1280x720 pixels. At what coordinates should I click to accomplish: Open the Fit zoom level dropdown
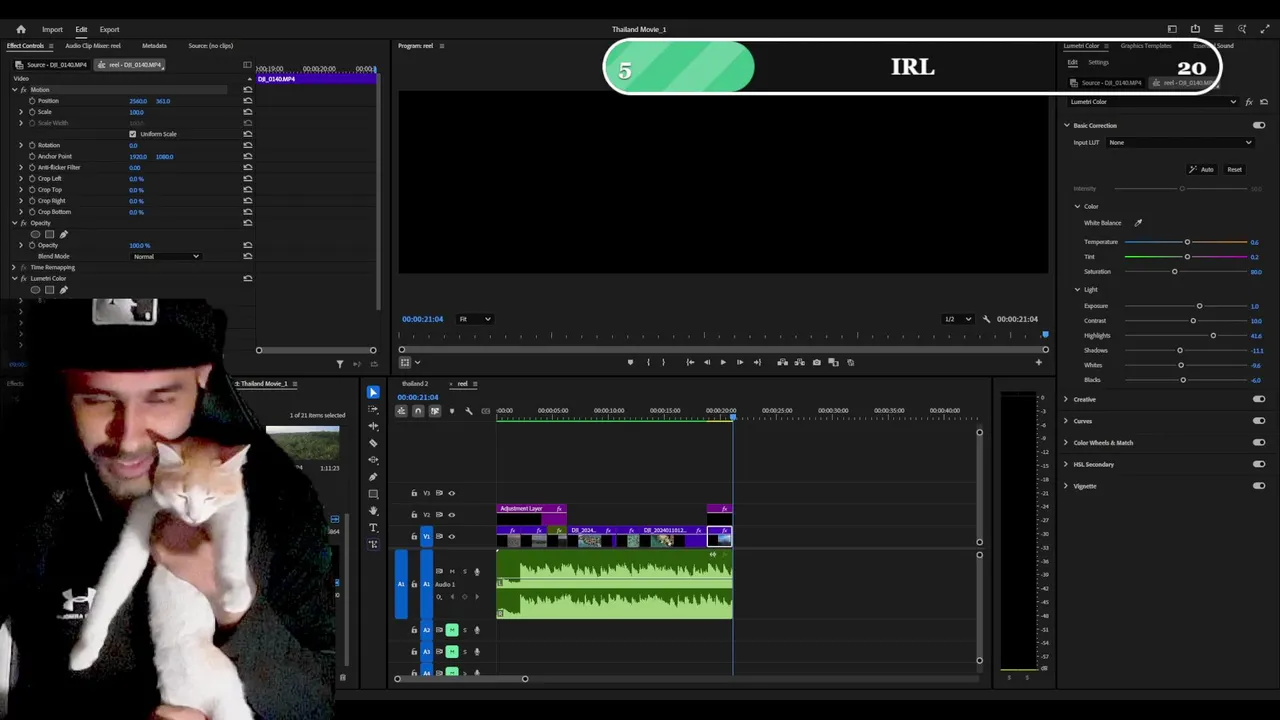click(474, 319)
